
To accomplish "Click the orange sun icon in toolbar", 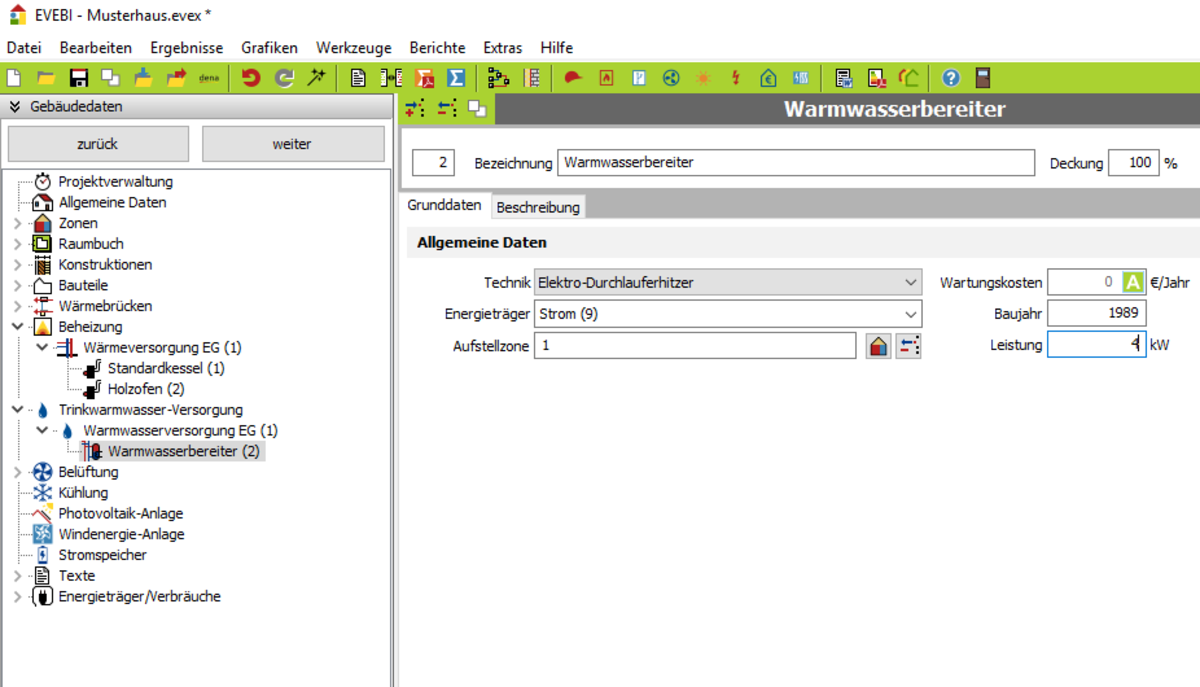I will click(704, 78).
